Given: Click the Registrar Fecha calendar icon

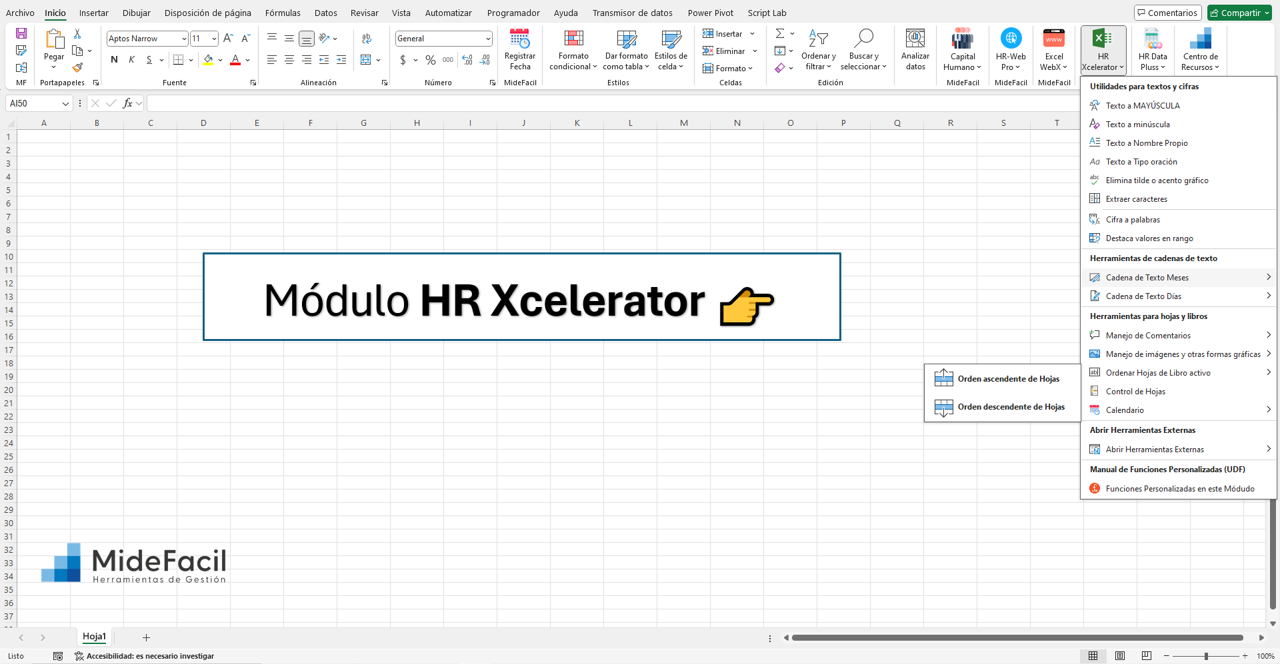Looking at the screenshot, I should pos(520,40).
